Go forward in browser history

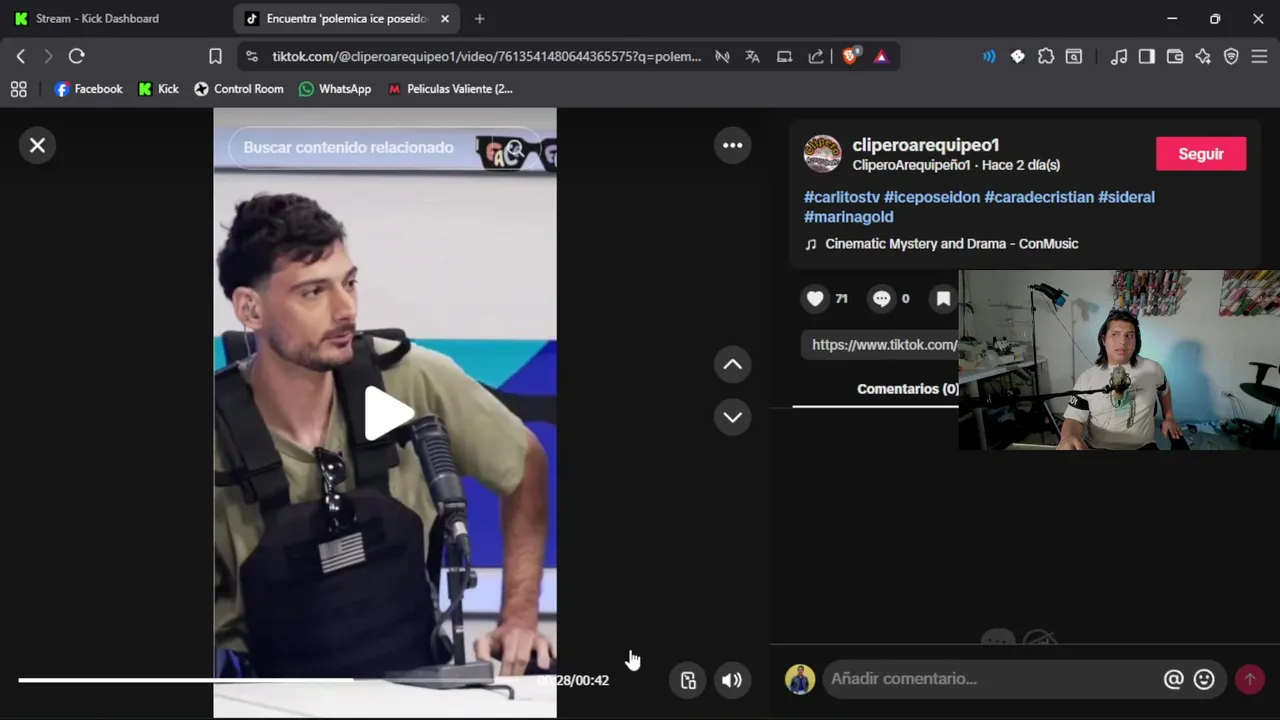pos(48,57)
